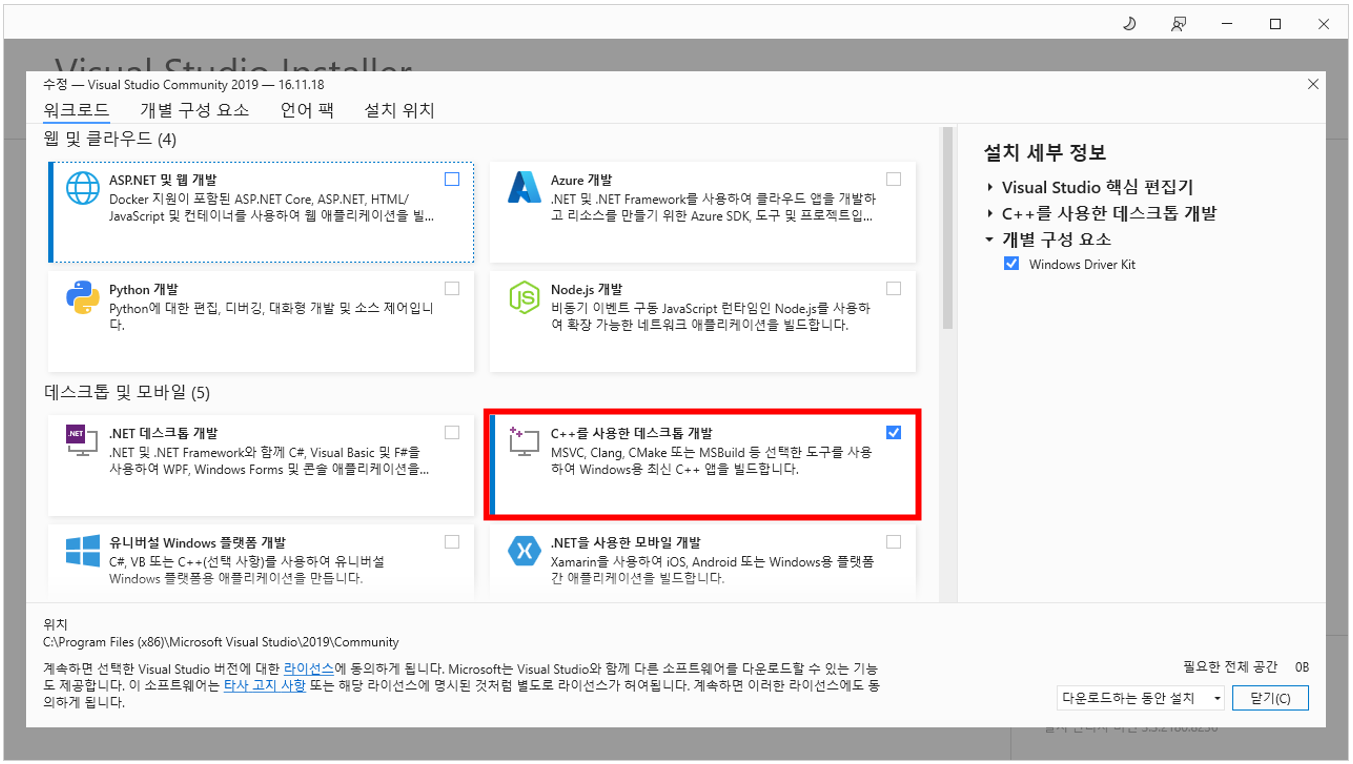Click the 설치 세부 정보 heading
Screen dimensions: 1353x764
point(1045,153)
